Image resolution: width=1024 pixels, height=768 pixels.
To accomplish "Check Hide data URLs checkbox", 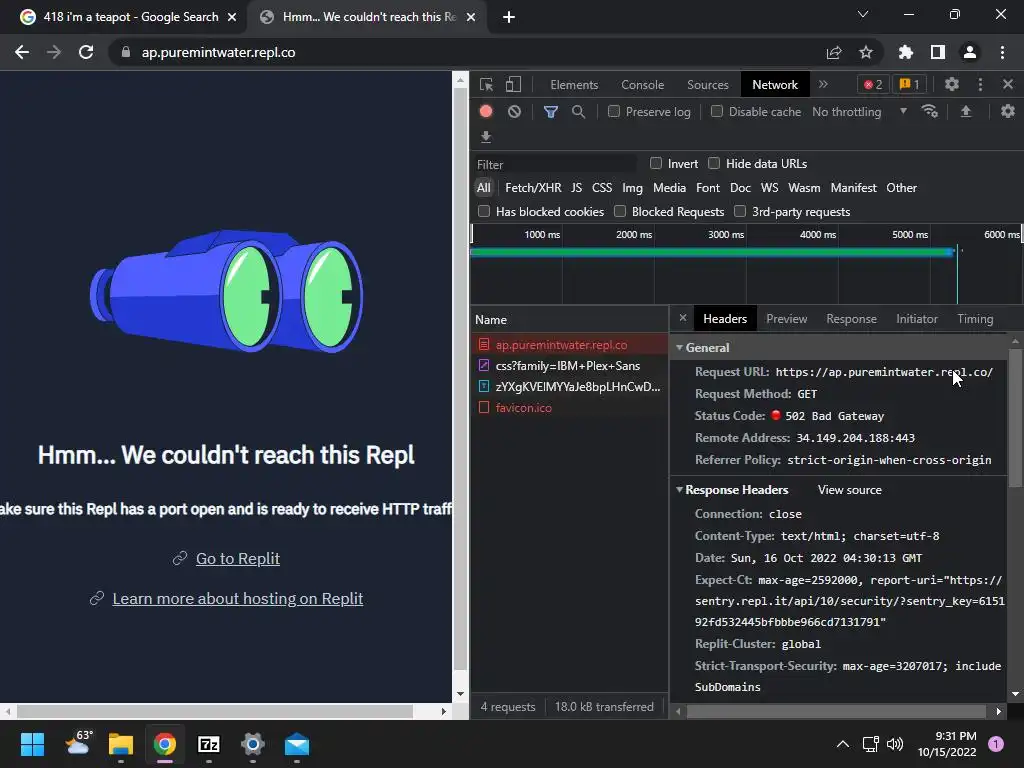I will (714, 163).
